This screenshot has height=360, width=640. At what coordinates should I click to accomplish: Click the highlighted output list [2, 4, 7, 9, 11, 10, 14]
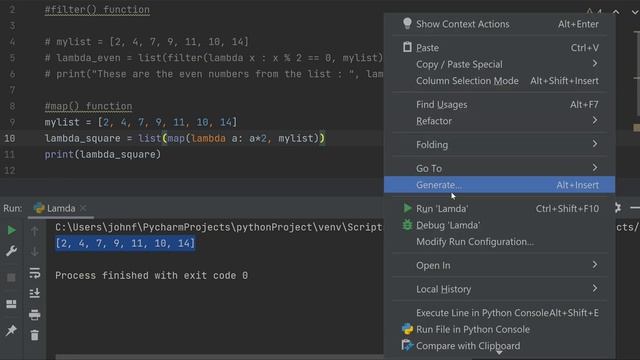click(125, 243)
